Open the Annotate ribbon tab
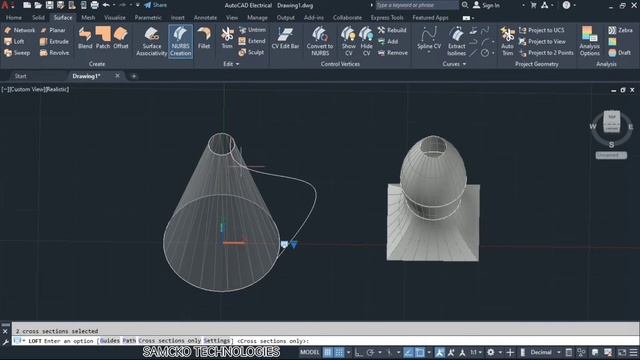640x360 pixels. (205, 18)
